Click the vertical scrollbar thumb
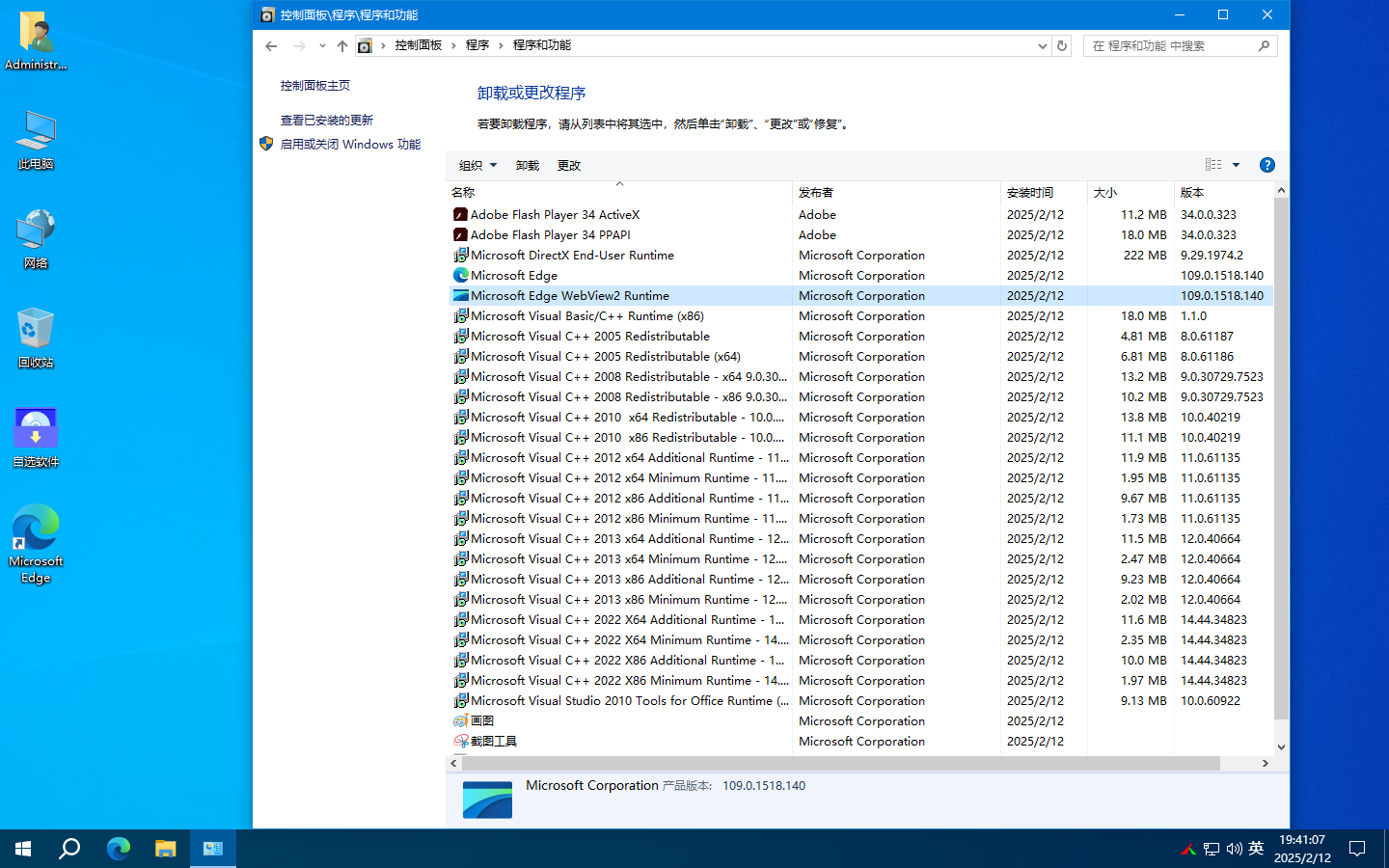 [1281, 458]
